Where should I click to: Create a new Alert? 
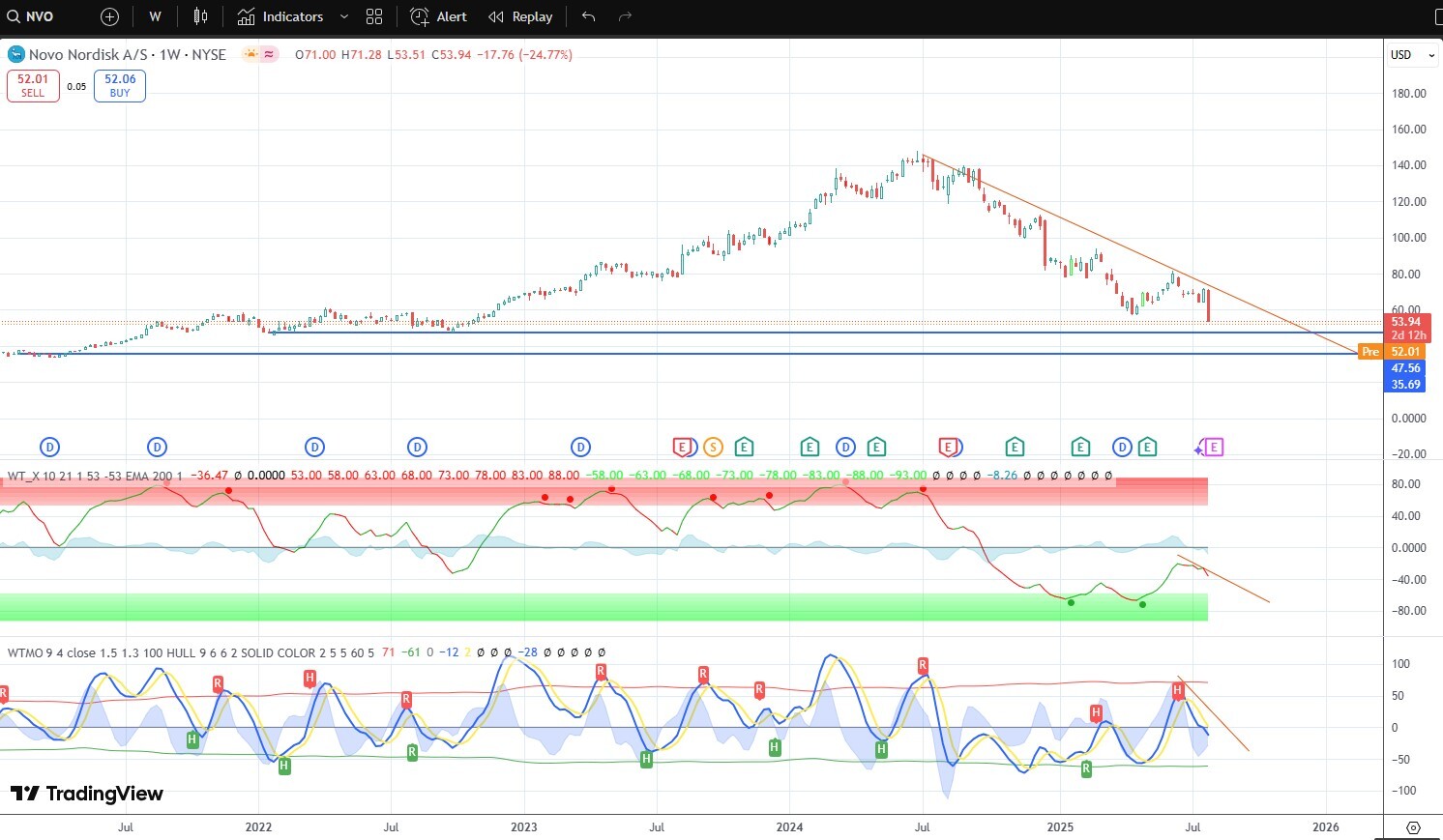[438, 16]
